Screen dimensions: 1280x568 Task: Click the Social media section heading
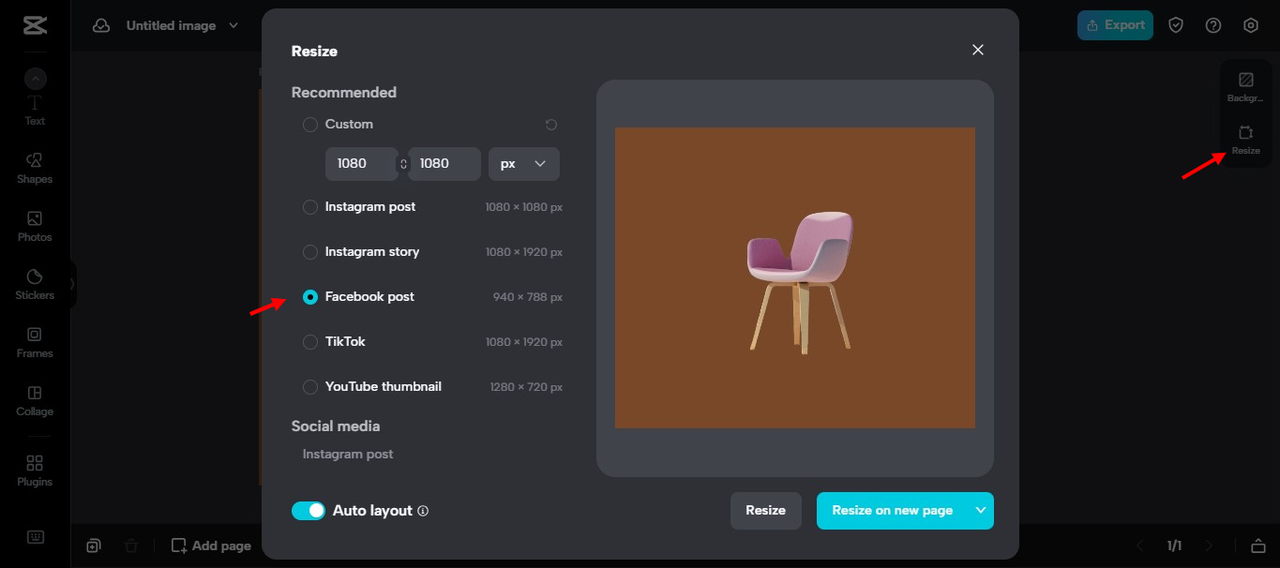pyautogui.click(x=336, y=426)
